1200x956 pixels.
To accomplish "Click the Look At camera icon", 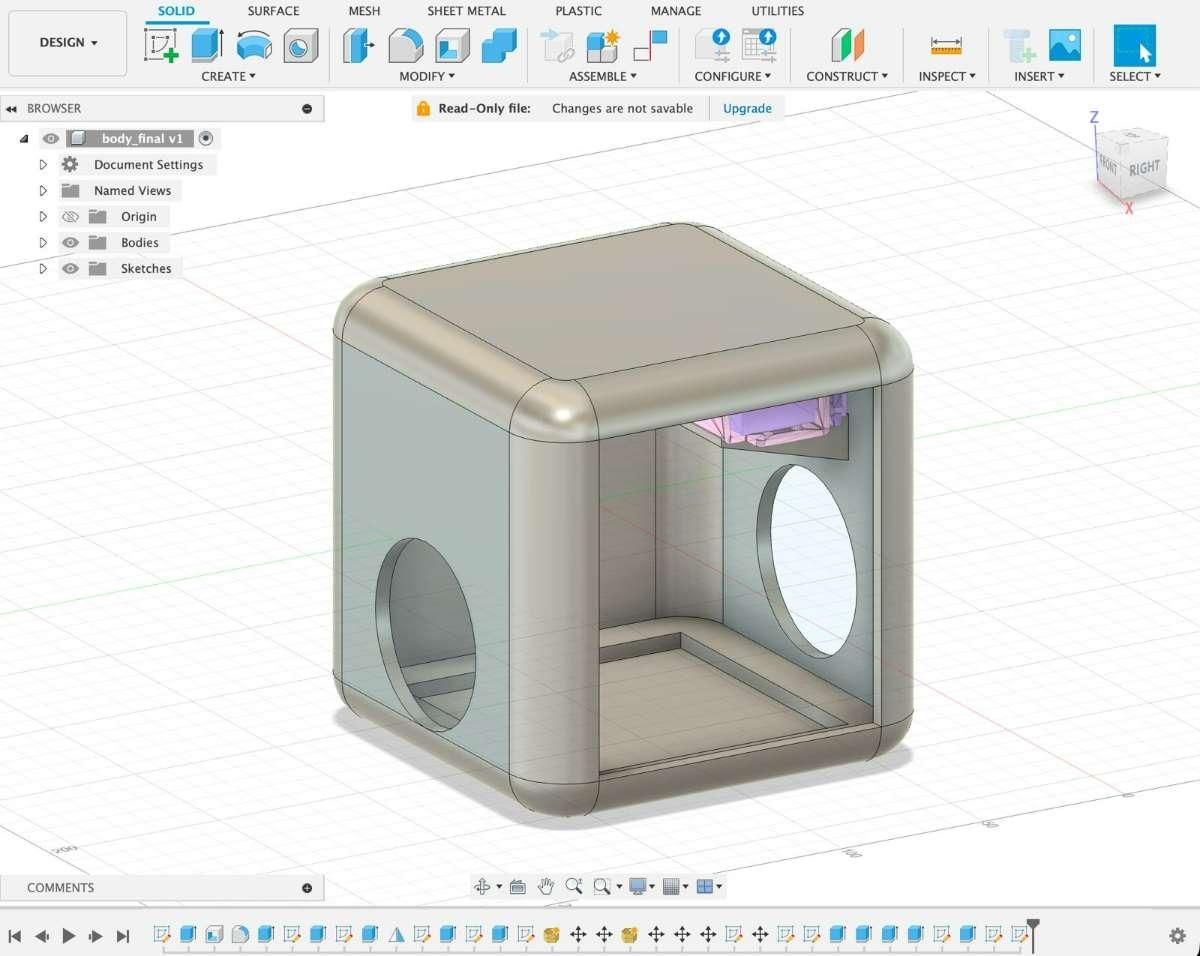I will (518, 886).
